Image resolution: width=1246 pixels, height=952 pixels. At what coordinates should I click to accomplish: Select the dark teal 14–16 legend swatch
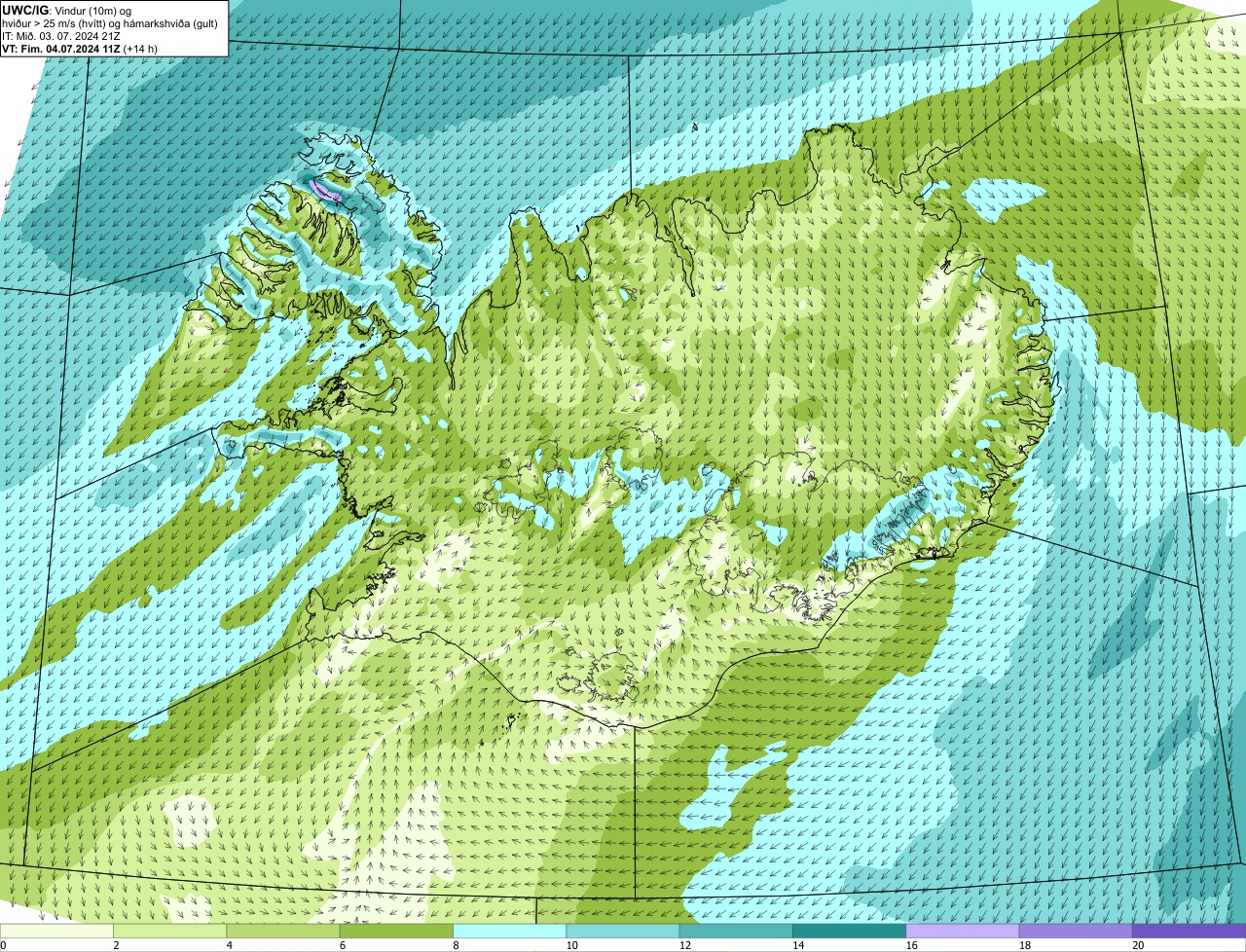point(850,931)
